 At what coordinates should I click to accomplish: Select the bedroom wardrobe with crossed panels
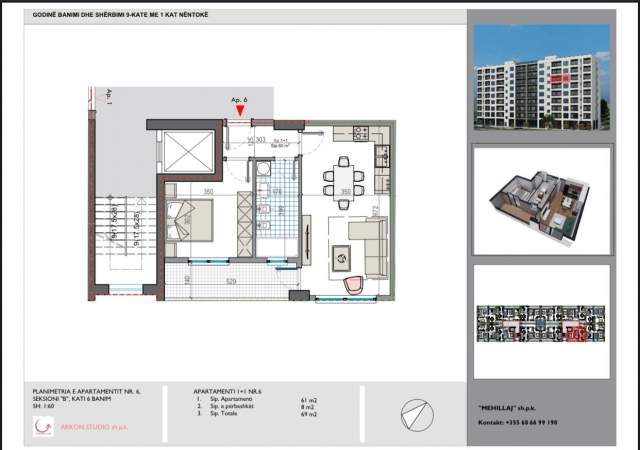click(x=245, y=224)
